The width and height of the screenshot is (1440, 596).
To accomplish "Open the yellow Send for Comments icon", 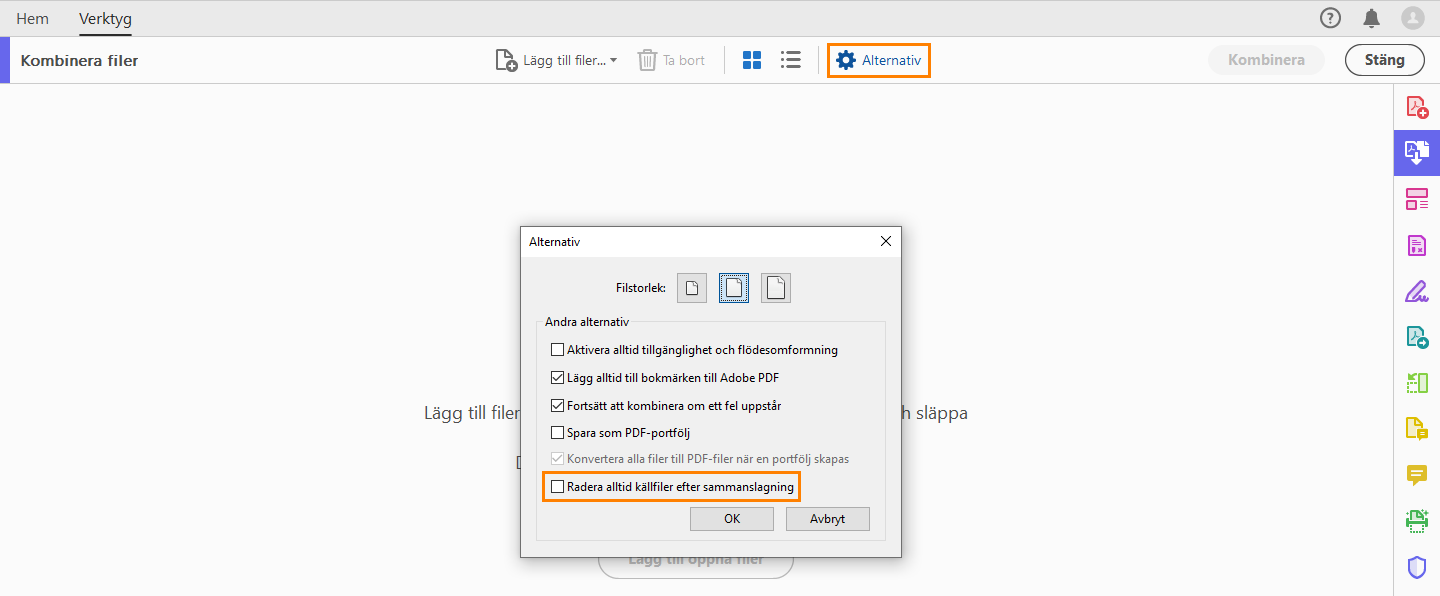I will coord(1417,429).
